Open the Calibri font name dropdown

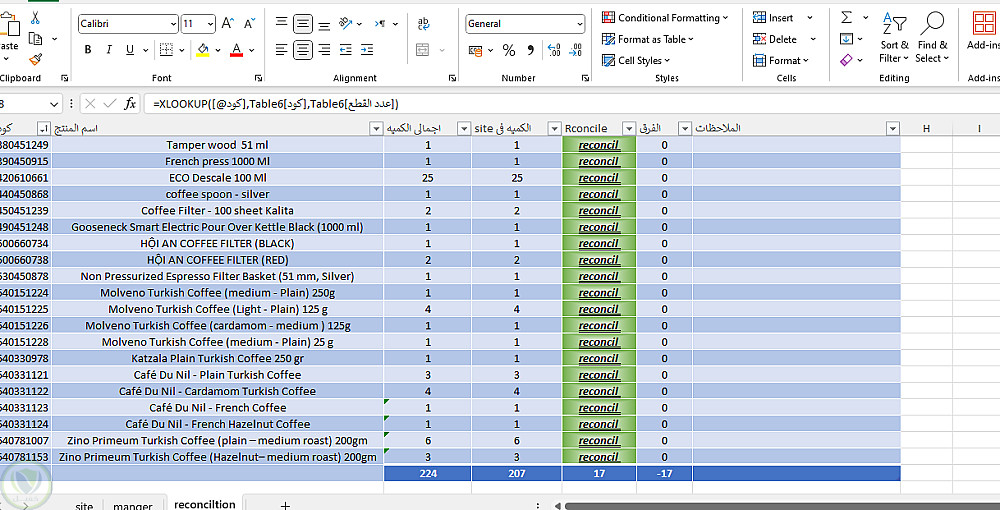click(x=173, y=24)
